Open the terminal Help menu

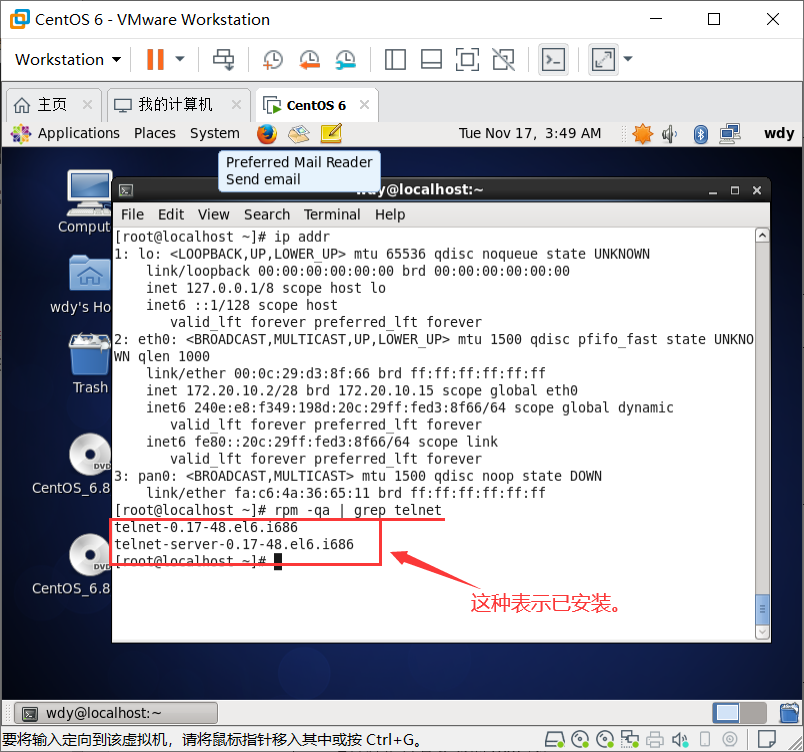(390, 214)
